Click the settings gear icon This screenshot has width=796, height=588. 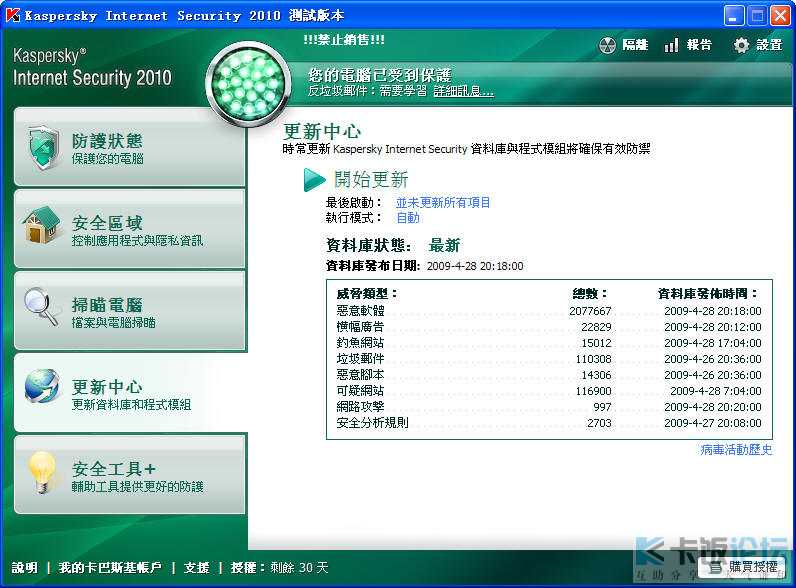pos(741,45)
